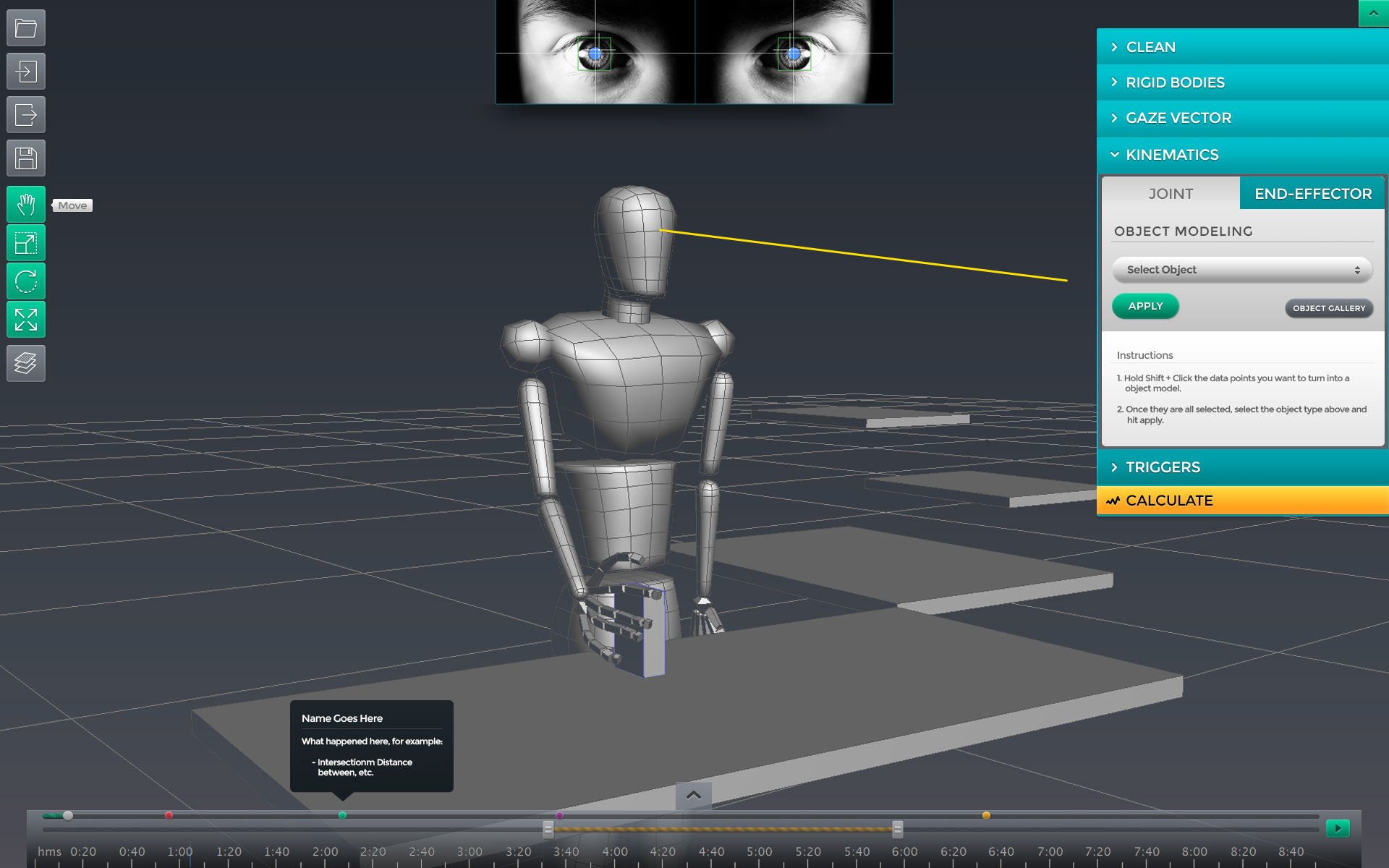Select the scale tool icon
Viewport: 1389px width, 868px height.
pos(26,243)
